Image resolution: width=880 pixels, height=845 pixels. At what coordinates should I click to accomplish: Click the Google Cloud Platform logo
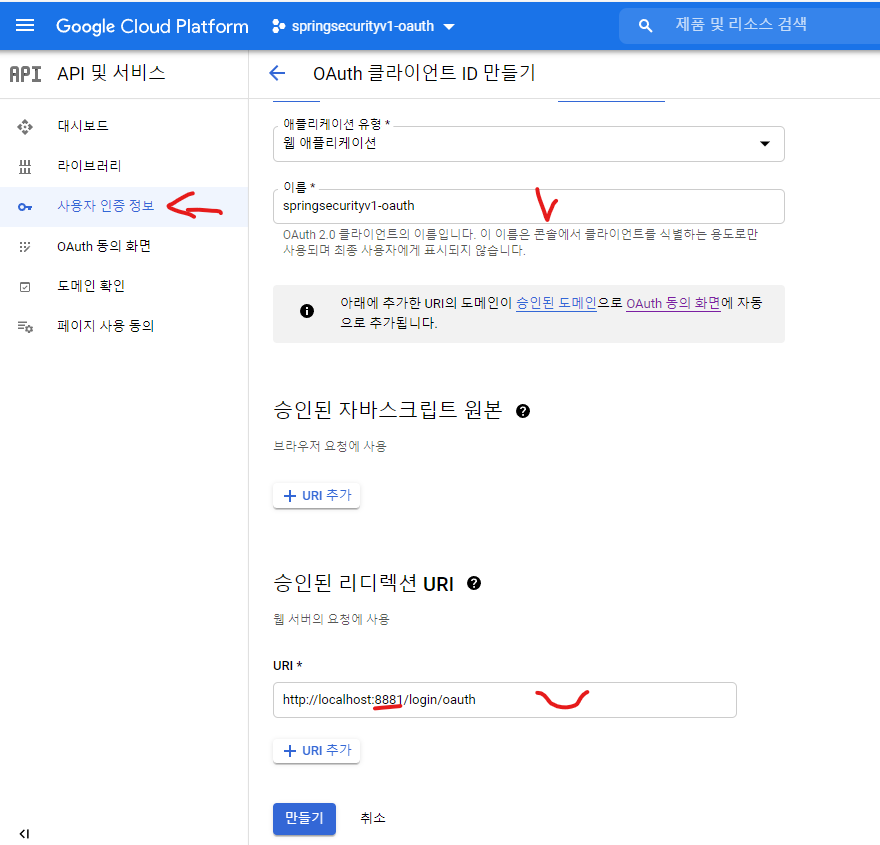coord(152,26)
